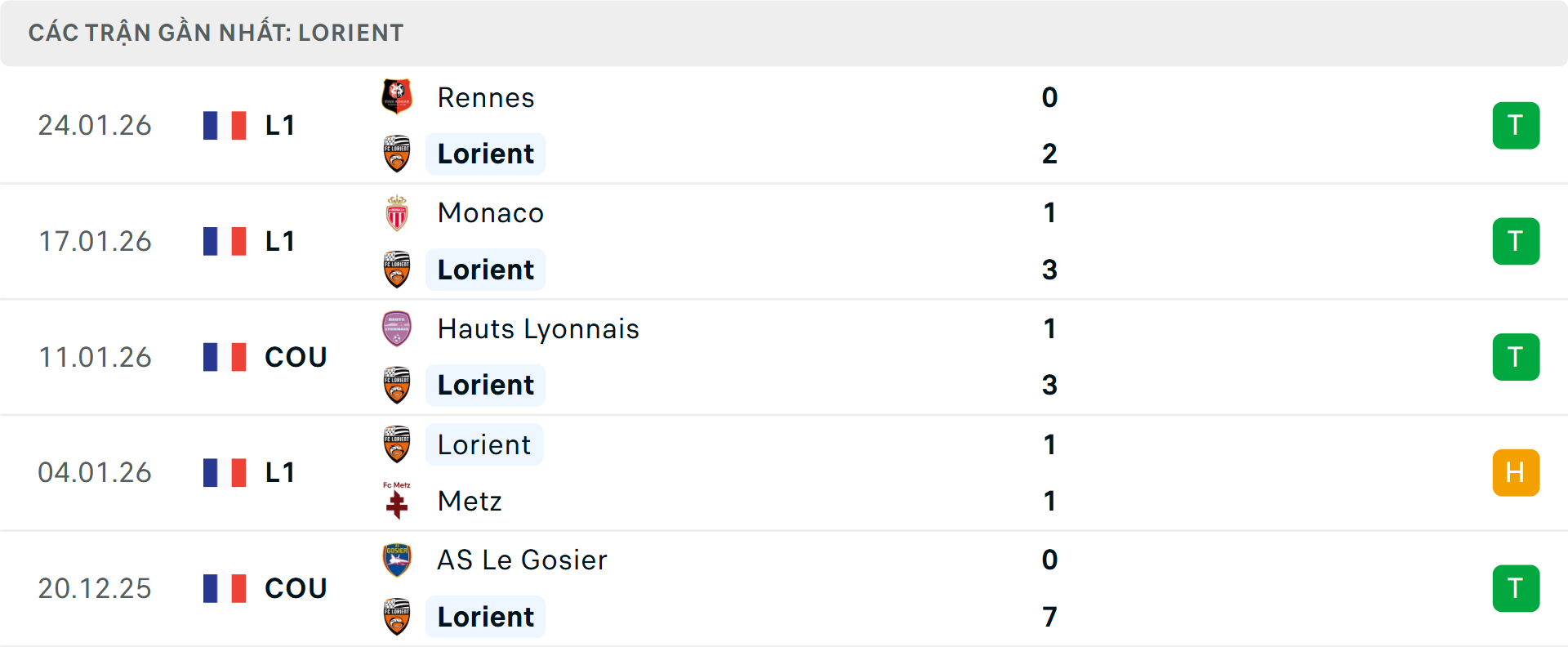Click the FC Lorient logo next to Rennes match
Image resolution: width=1568 pixels, height=647 pixels.
click(398, 154)
